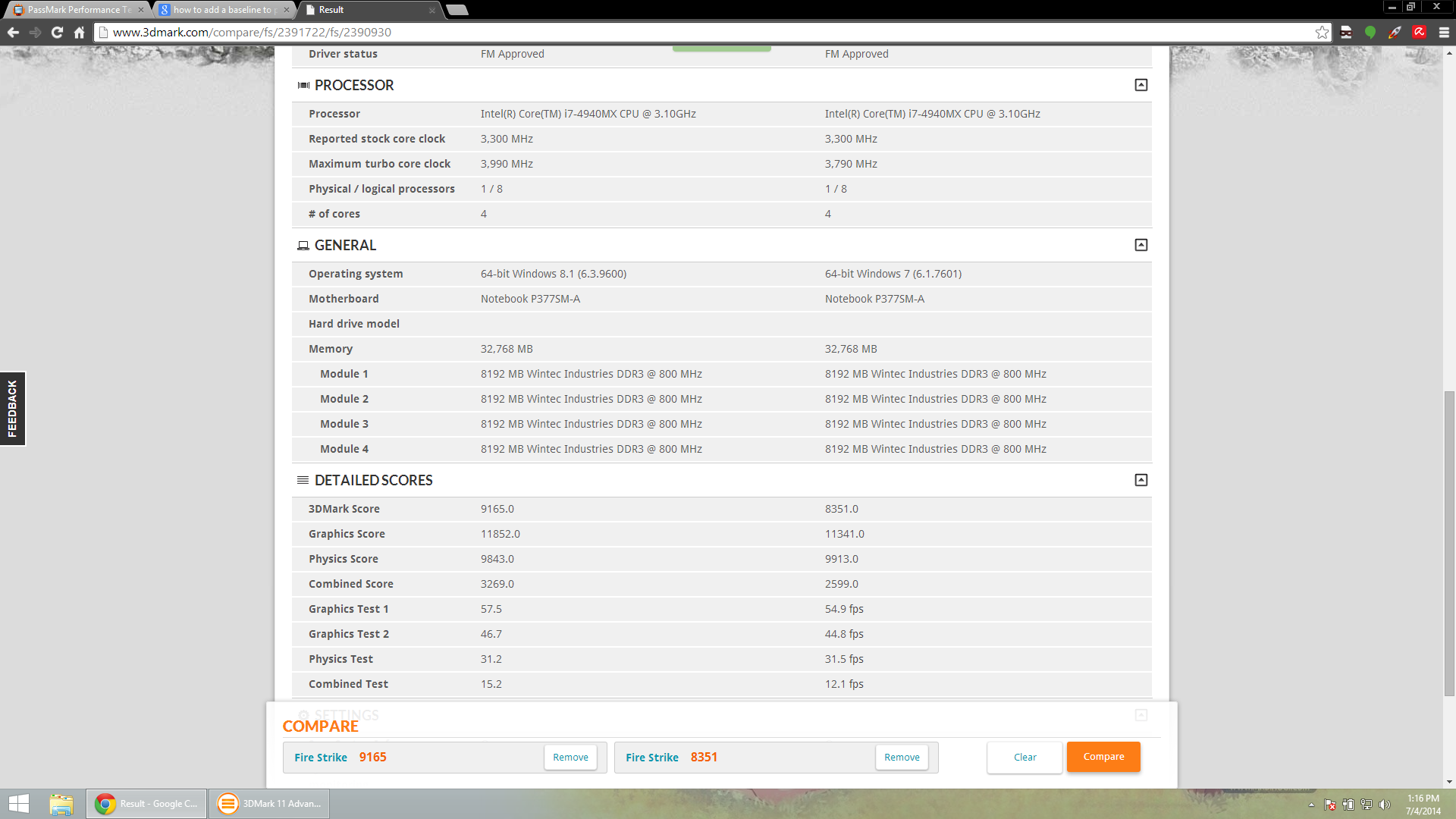Click Physics Score value 9913.0
Viewport: 1456px width, 819px height.
click(x=841, y=559)
